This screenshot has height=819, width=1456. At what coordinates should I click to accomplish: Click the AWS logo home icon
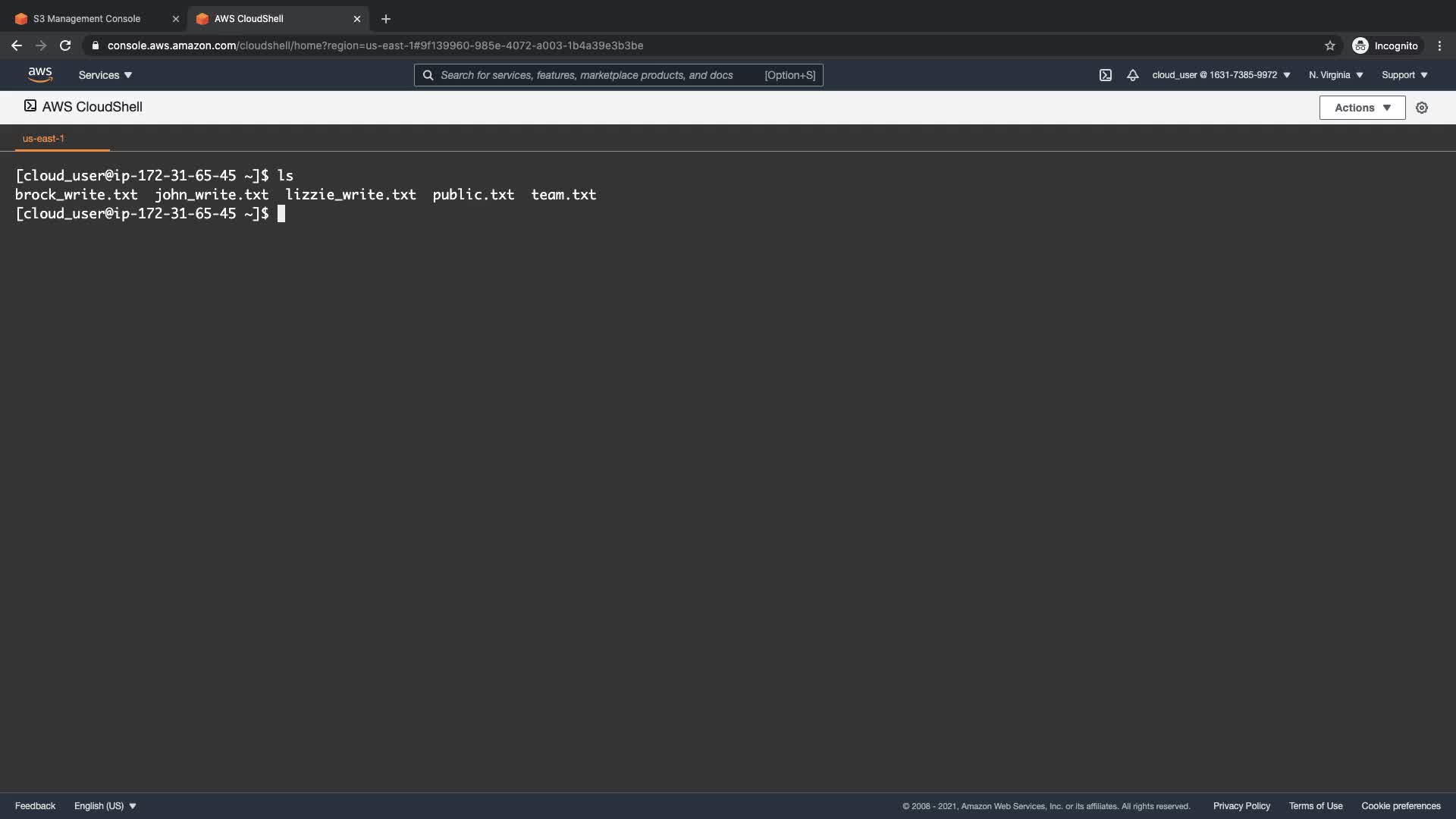(40, 74)
